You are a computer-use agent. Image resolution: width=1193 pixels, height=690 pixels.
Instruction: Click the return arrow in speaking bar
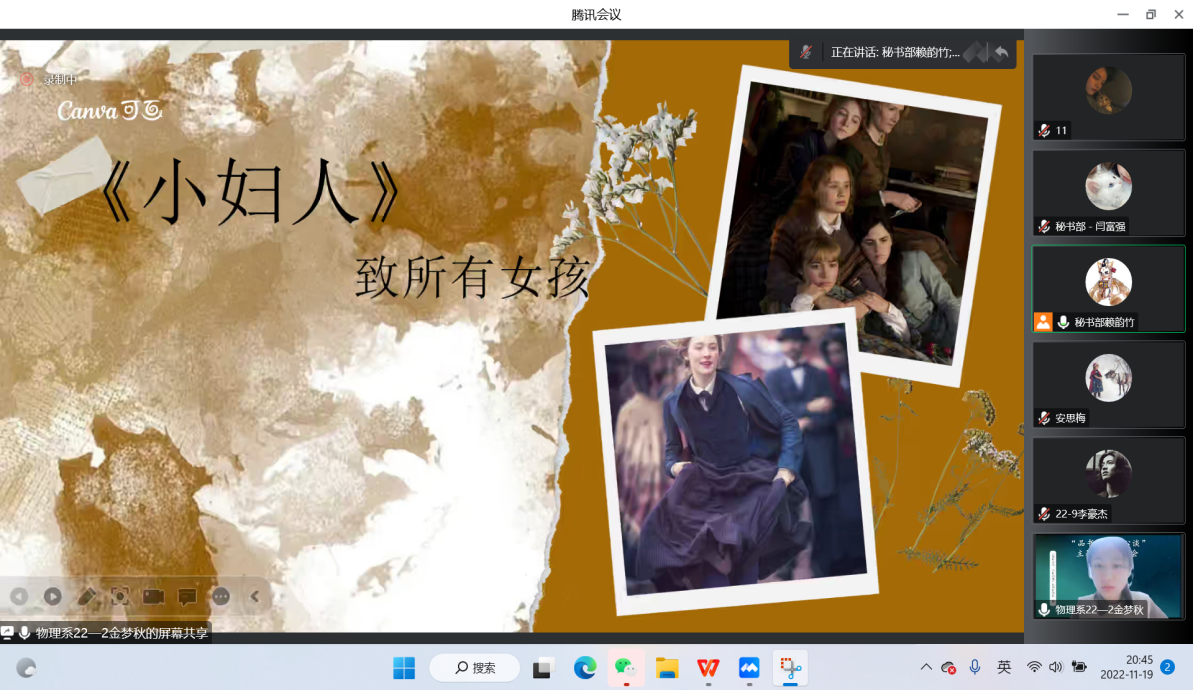[x=1001, y=53]
